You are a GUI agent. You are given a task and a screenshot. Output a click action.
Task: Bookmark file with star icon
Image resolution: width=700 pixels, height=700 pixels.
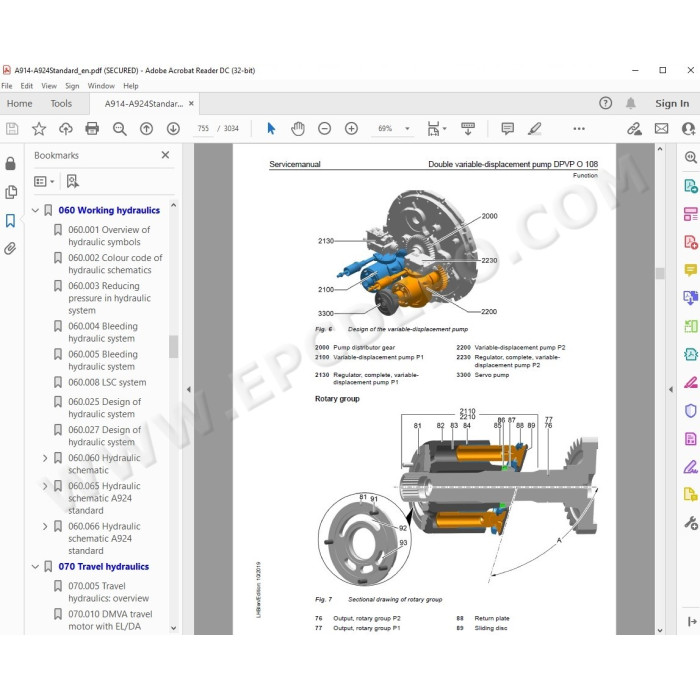(x=39, y=129)
